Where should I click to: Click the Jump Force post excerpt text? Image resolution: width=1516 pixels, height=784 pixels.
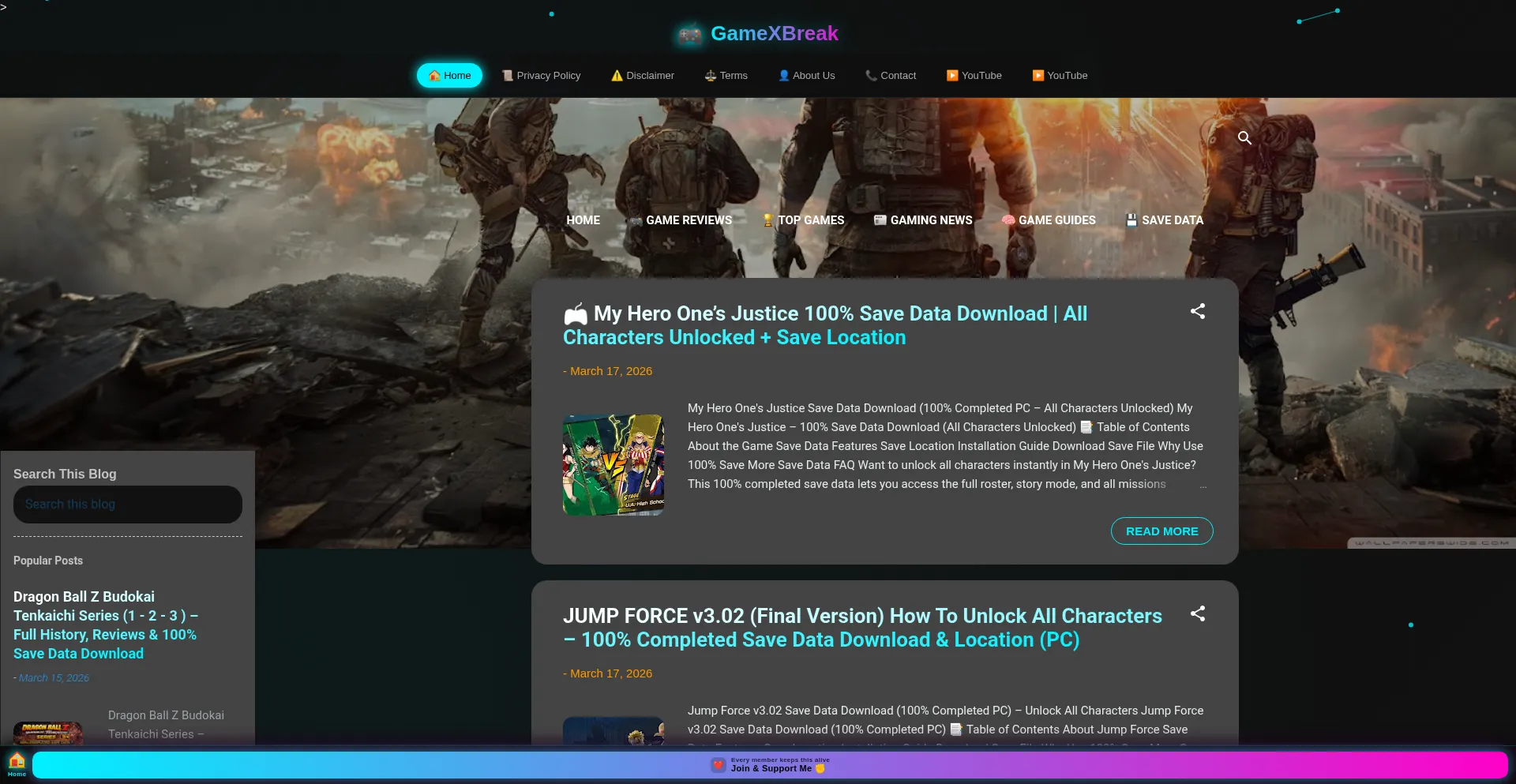[946, 724]
